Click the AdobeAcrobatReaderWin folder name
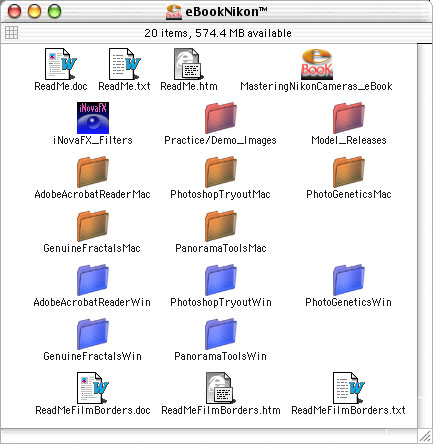 [x=92, y=302]
